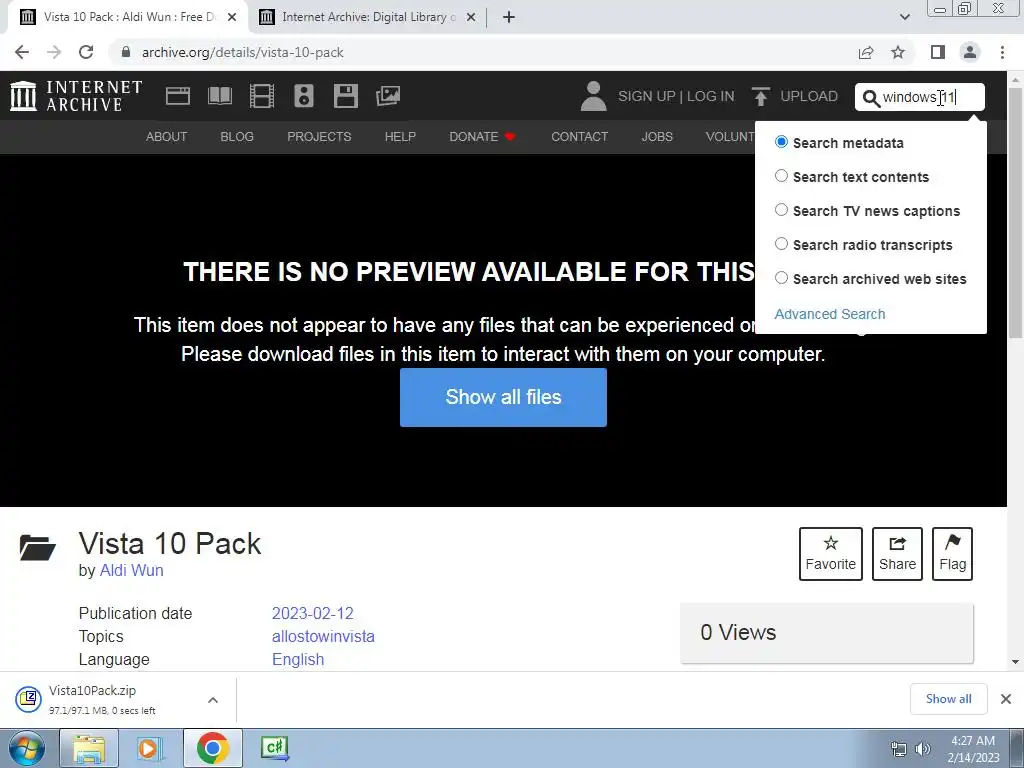Click the UPLOAD link
This screenshot has width=1024, height=768.
pos(808,96)
